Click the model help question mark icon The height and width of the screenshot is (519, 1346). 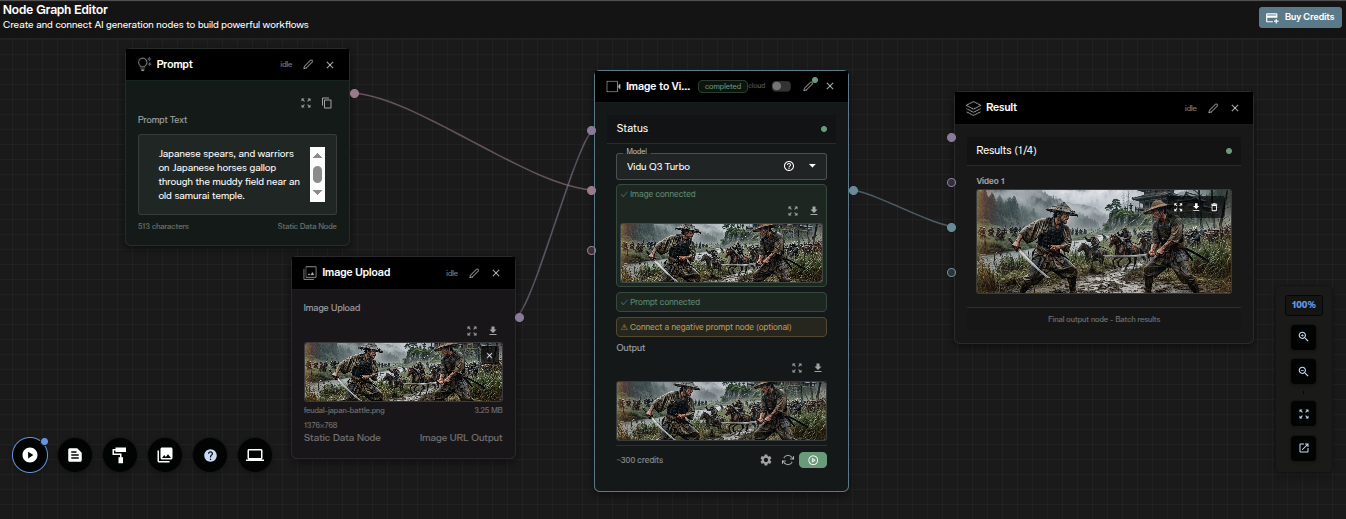coord(789,166)
